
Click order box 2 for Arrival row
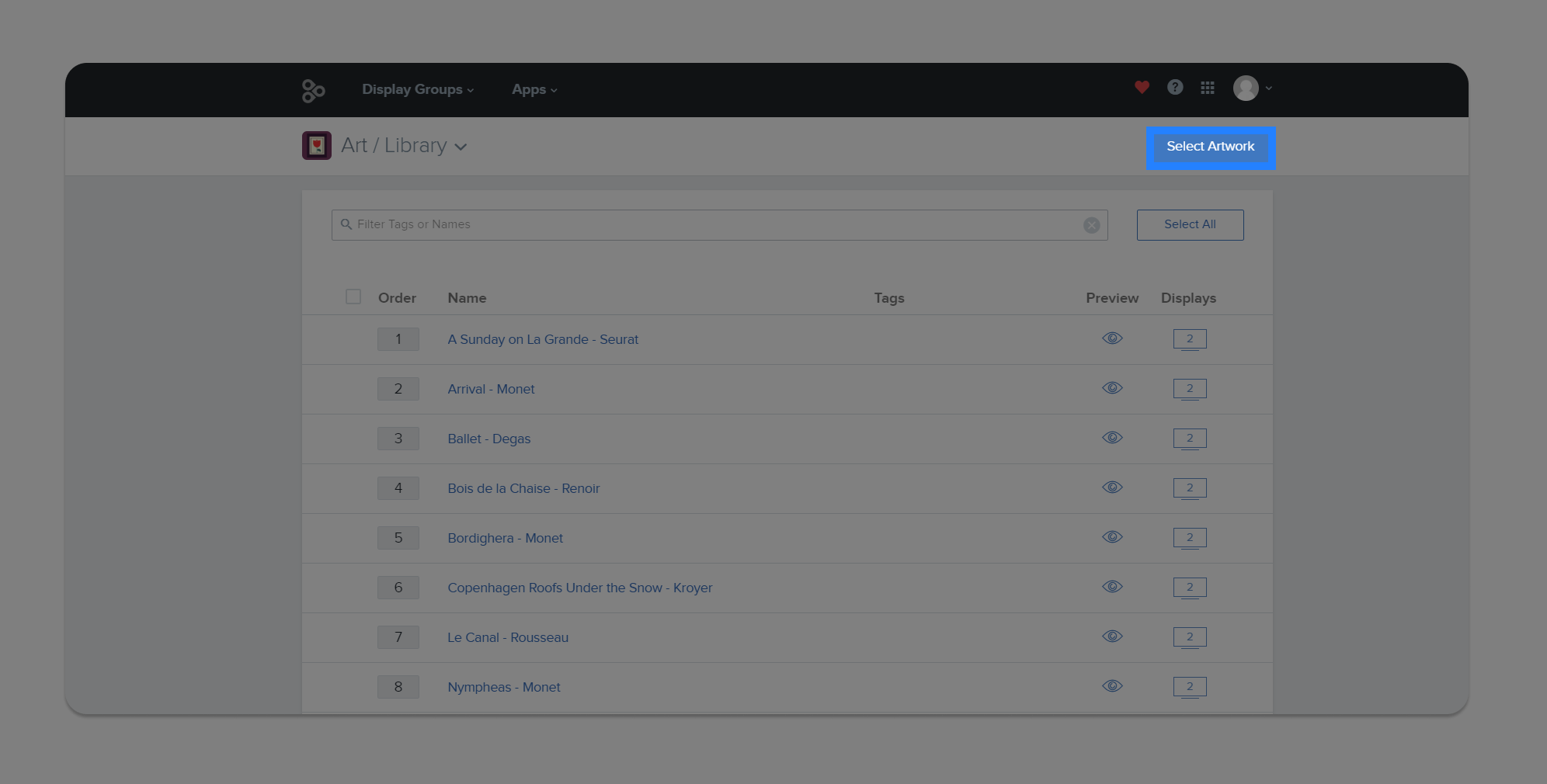point(398,389)
